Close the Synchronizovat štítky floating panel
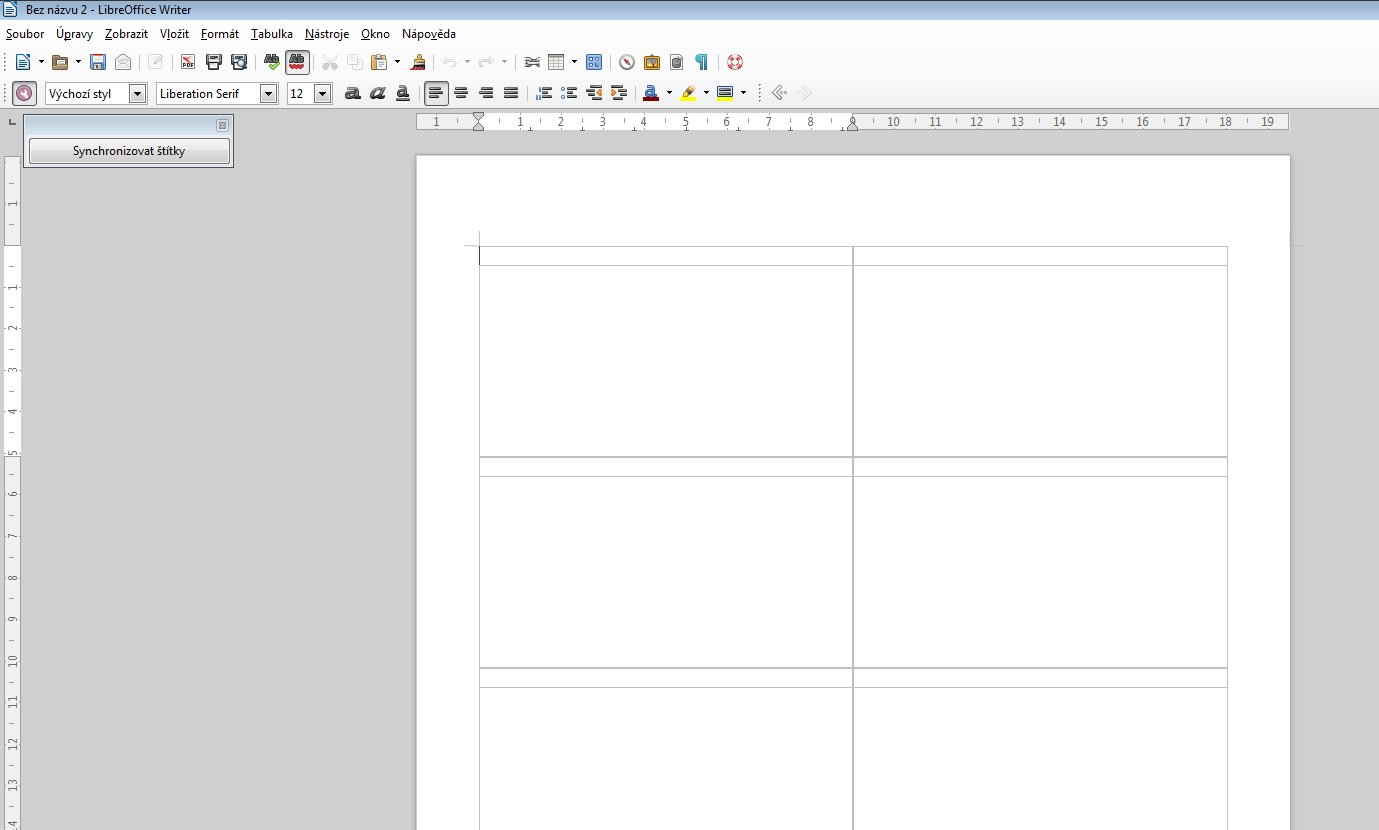The height and width of the screenshot is (830, 1379). coord(222,125)
